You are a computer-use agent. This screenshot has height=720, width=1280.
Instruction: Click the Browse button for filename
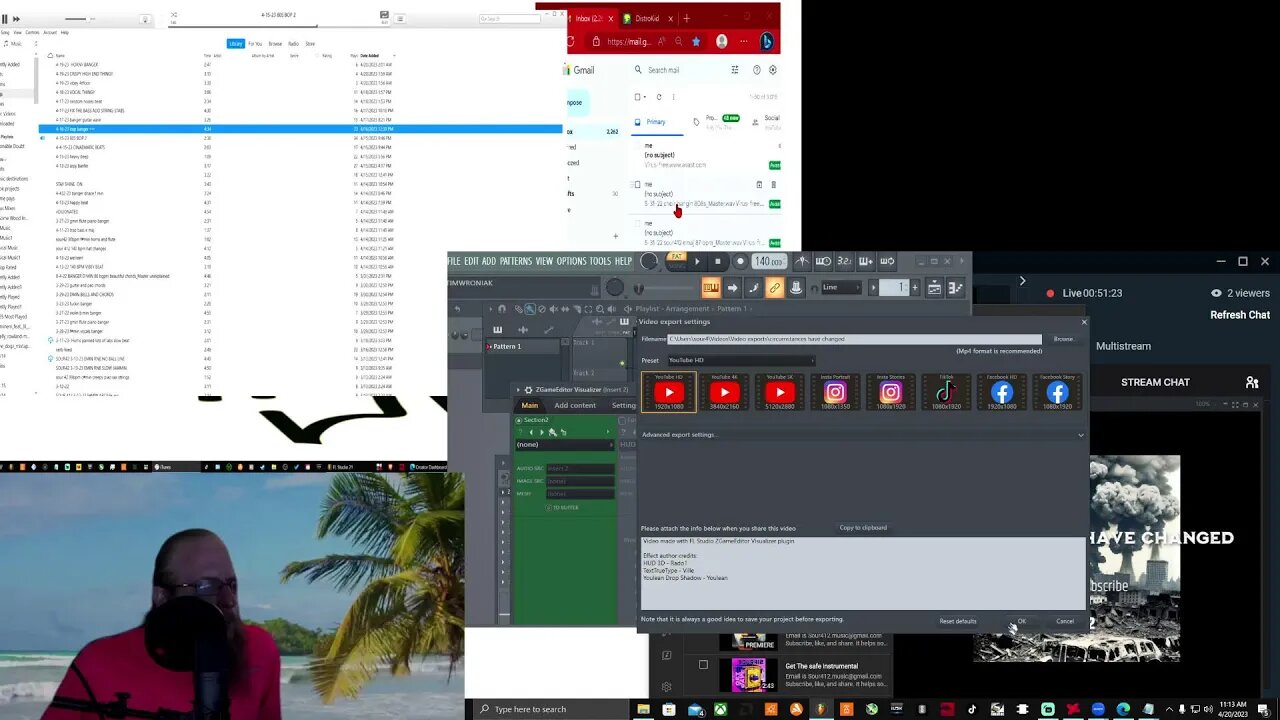pos(1063,339)
